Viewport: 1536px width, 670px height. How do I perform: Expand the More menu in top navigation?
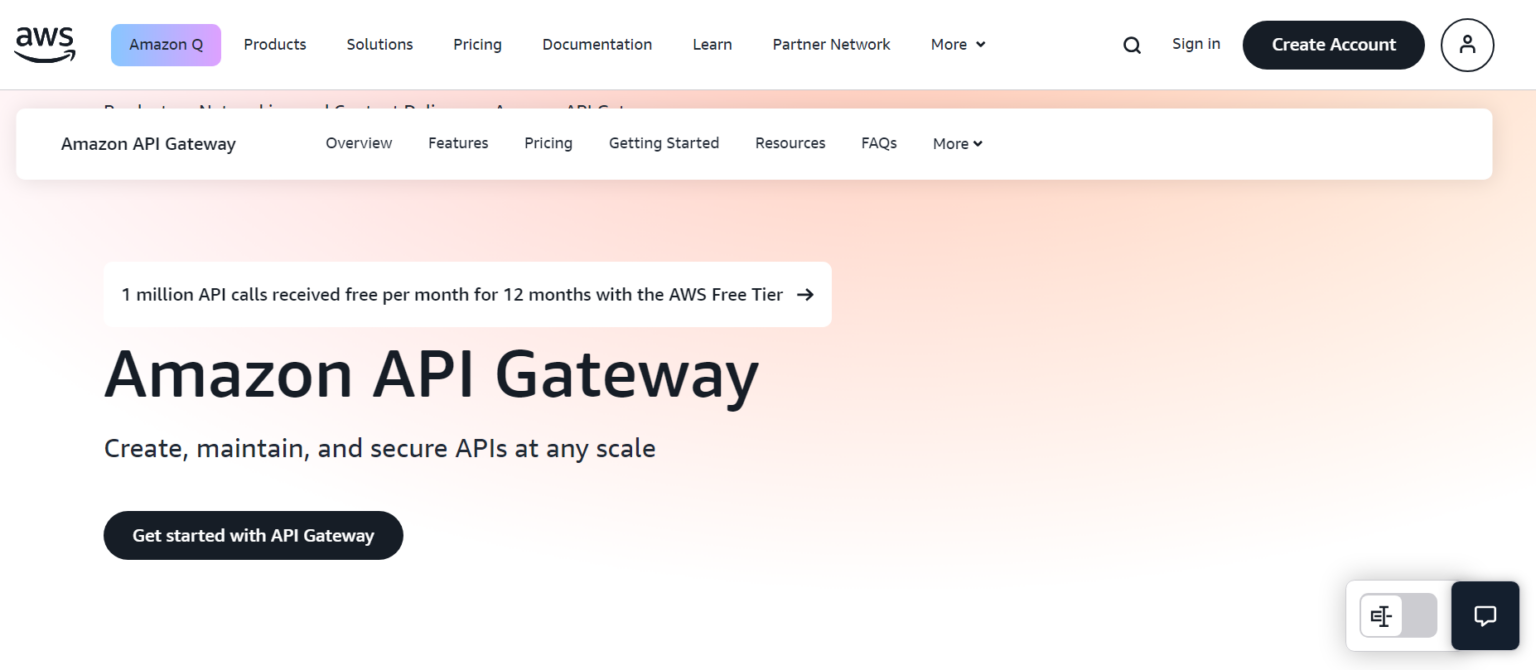(x=956, y=44)
